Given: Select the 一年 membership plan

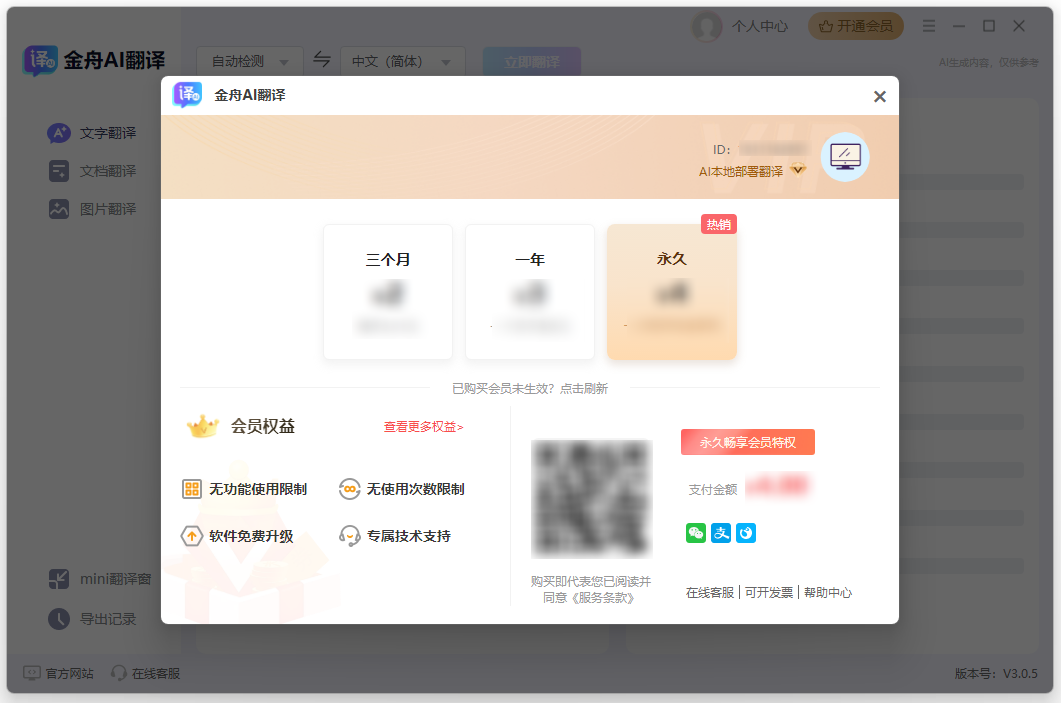Looking at the screenshot, I should point(530,291).
